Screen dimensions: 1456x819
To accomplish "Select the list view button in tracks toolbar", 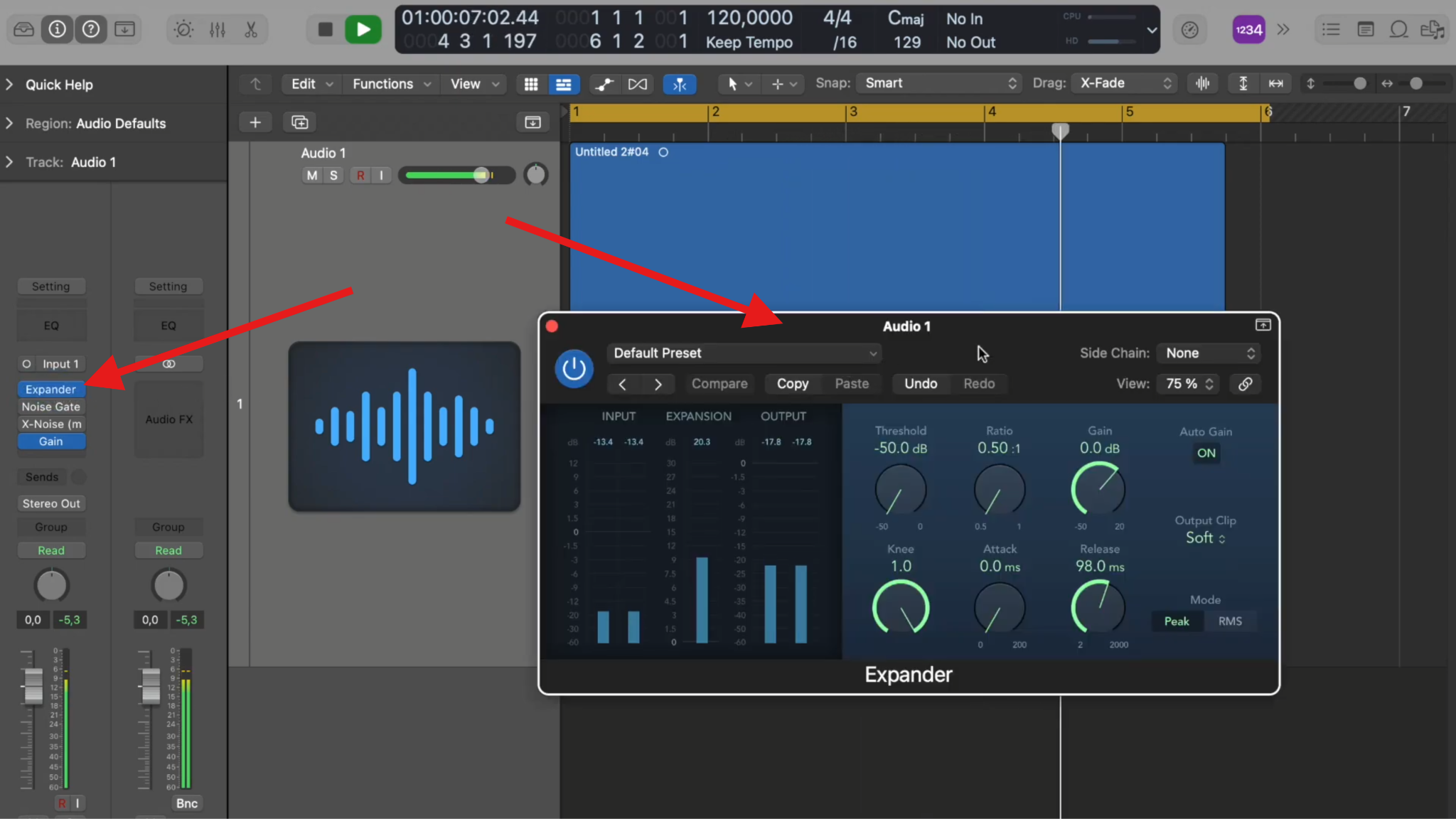I will tap(563, 84).
